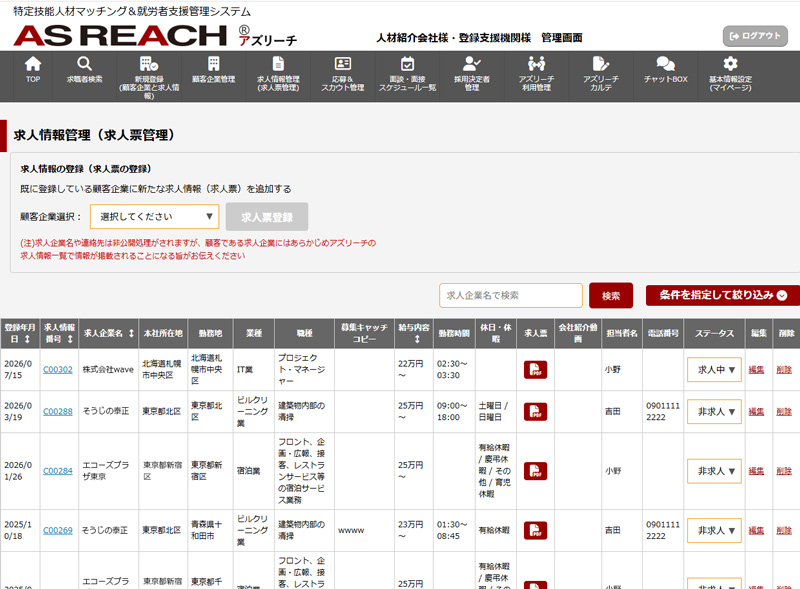Click 編集 link for C00269 row

point(756,530)
